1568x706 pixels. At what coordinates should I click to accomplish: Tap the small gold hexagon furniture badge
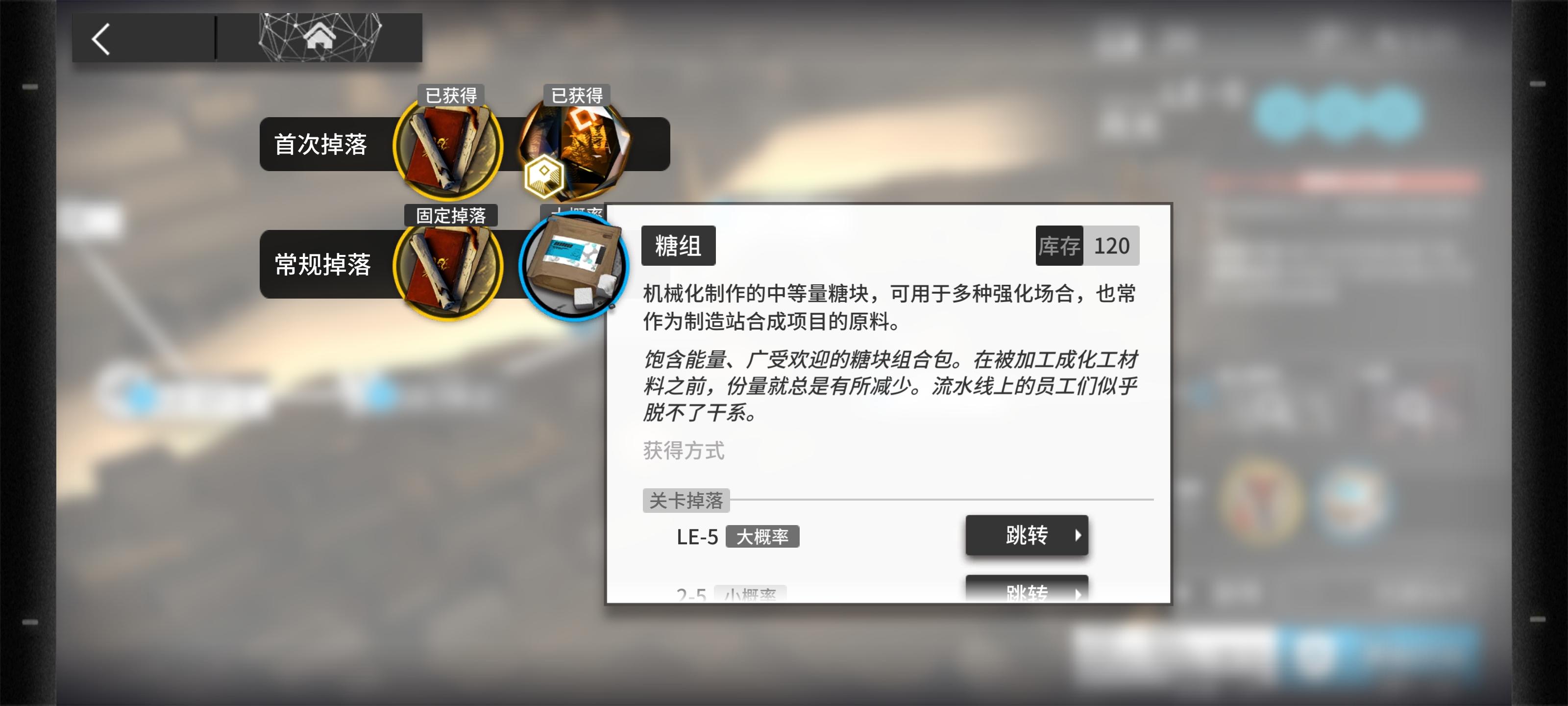coord(543,176)
